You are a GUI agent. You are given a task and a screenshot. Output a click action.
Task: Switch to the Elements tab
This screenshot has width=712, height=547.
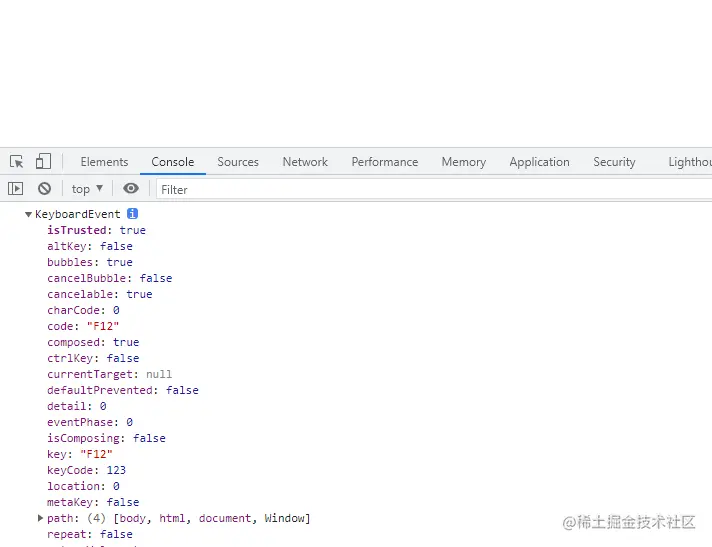pyautogui.click(x=104, y=162)
